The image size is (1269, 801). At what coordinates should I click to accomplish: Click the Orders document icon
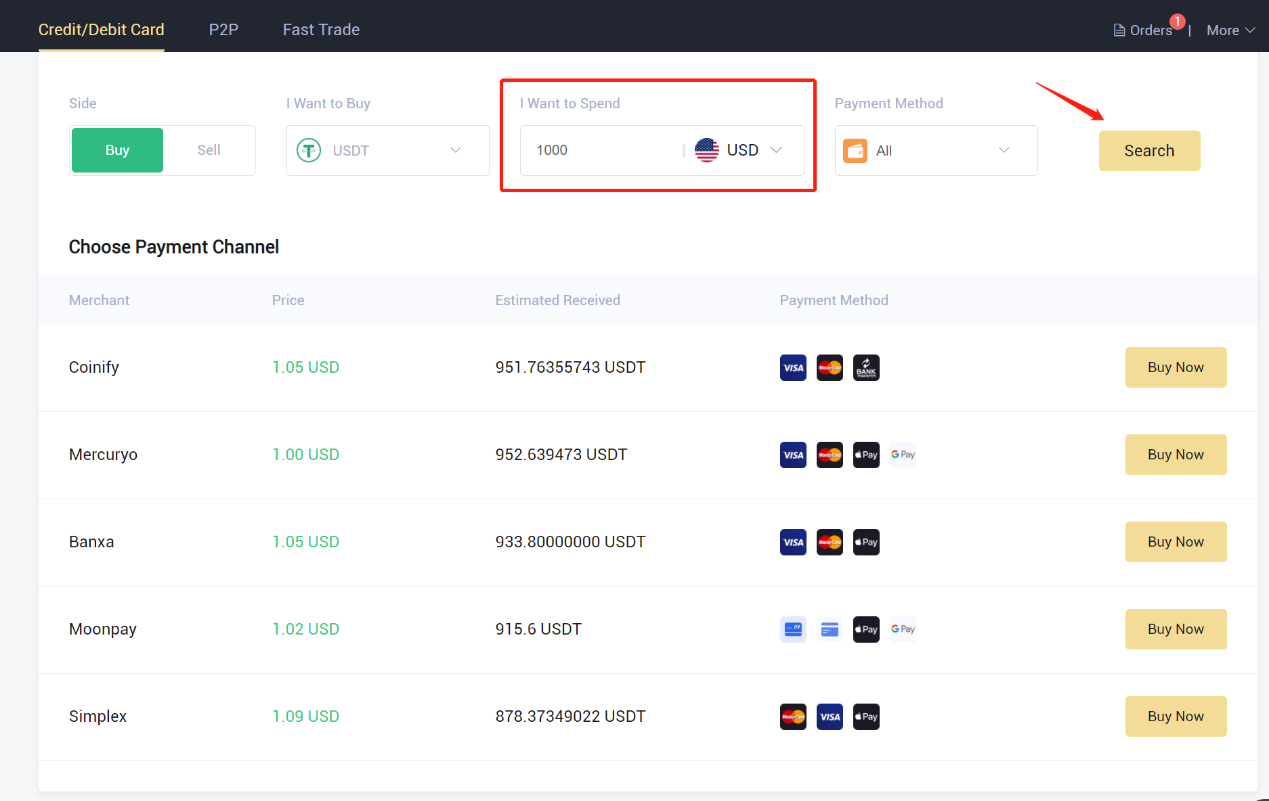click(1117, 29)
